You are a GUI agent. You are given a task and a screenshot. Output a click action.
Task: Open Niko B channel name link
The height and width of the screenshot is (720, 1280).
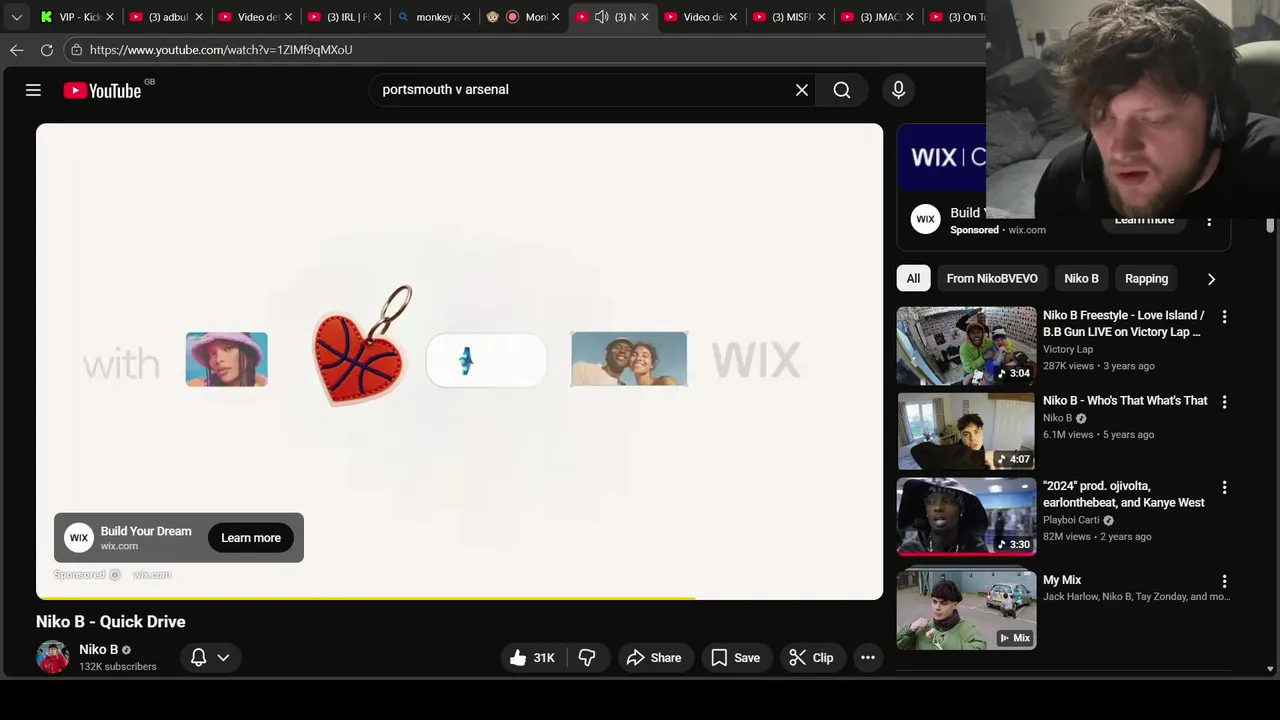98,650
